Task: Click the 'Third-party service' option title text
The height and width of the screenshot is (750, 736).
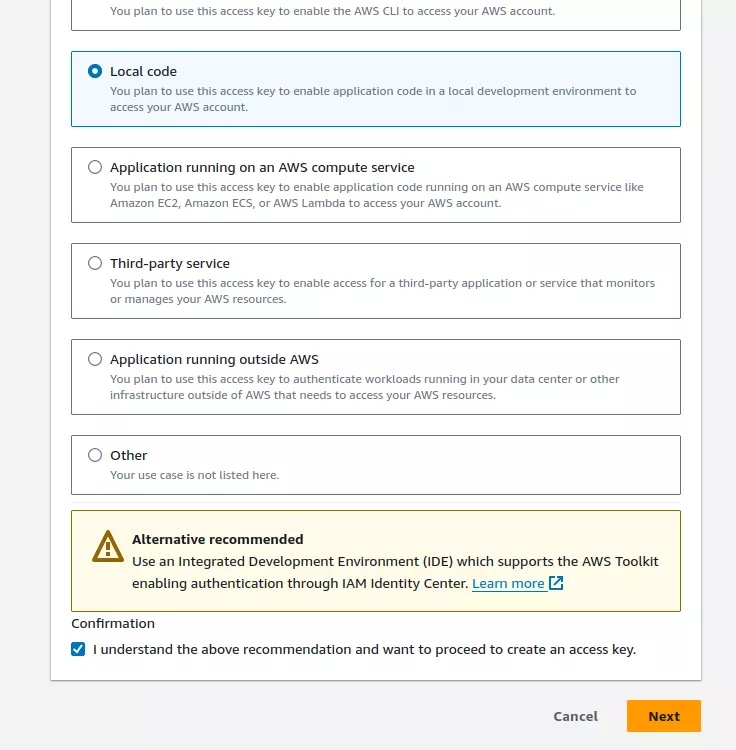Action: tap(170, 264)
